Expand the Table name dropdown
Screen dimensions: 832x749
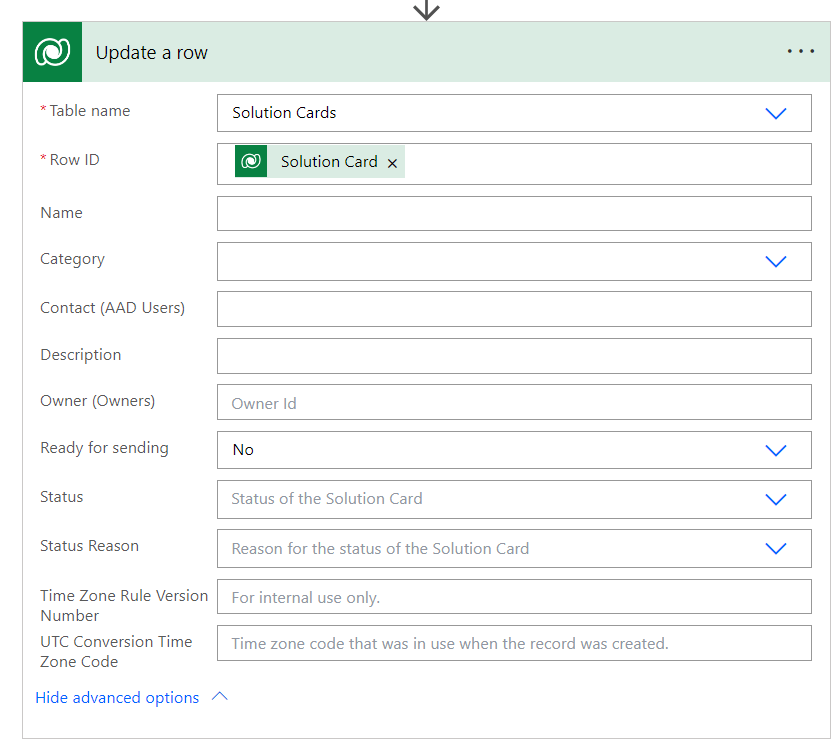coord(775,113)
